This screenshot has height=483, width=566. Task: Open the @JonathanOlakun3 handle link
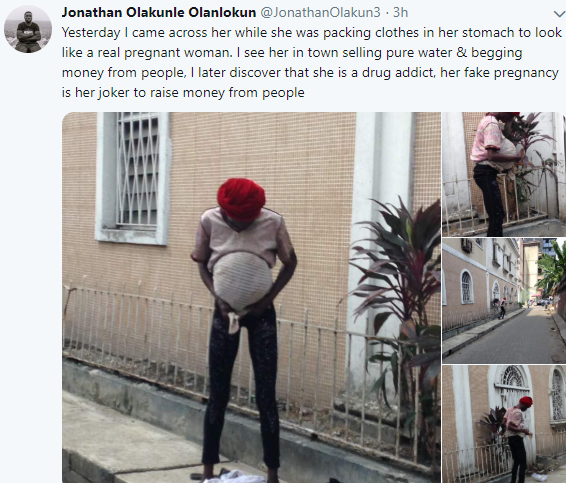coord(320,12)
